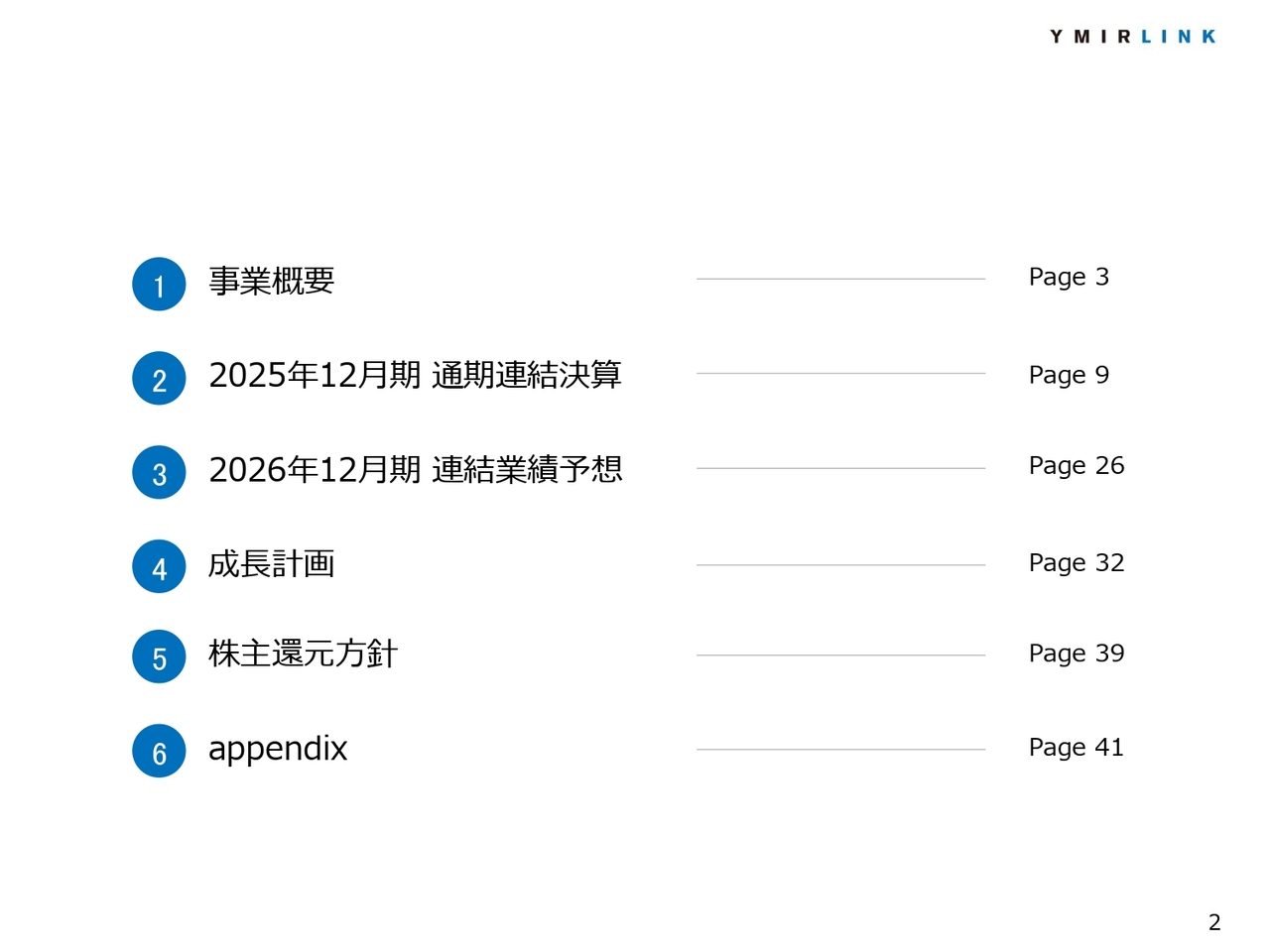Click the Page 9 reference
This screenshot has width=1270, height=952.
click(x=1069, y=375)
